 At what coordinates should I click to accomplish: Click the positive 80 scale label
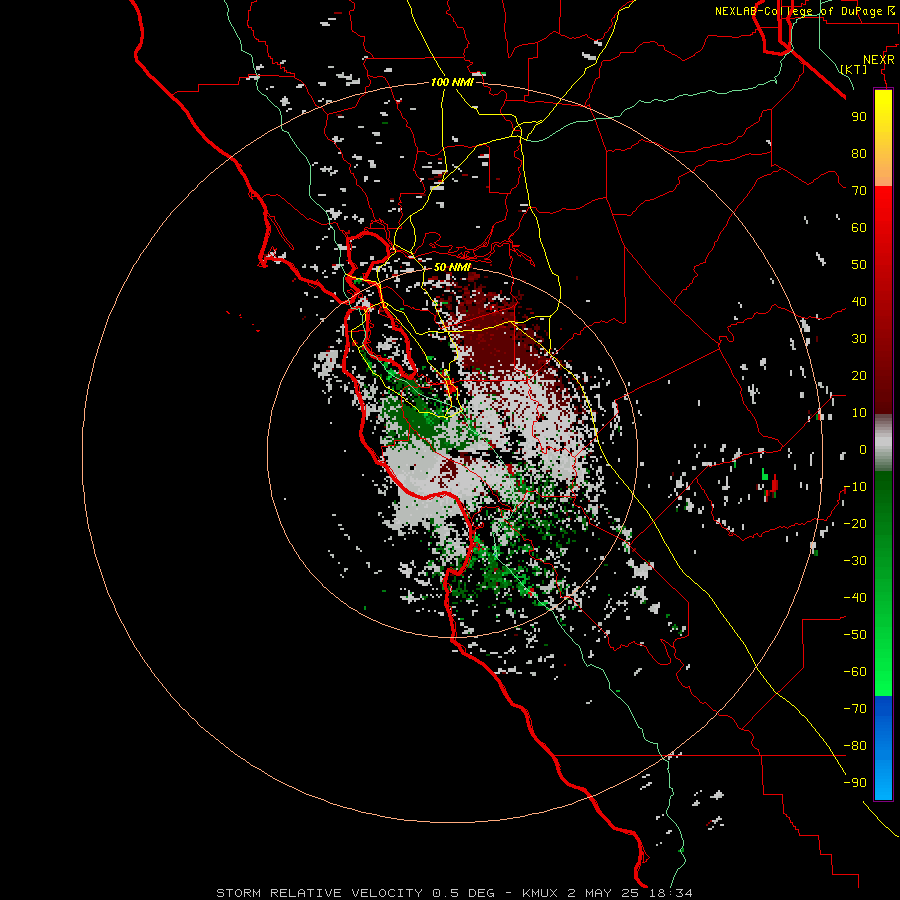pyautogui.click(x=859, y=154)
